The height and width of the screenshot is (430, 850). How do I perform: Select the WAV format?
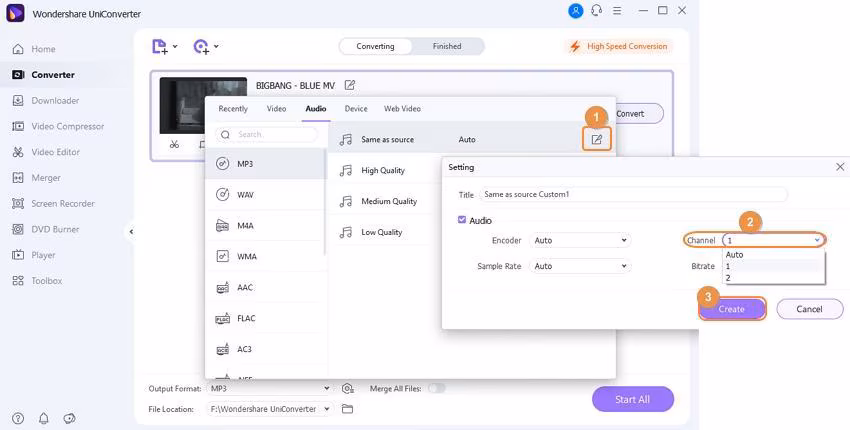[x=266, y=195]
